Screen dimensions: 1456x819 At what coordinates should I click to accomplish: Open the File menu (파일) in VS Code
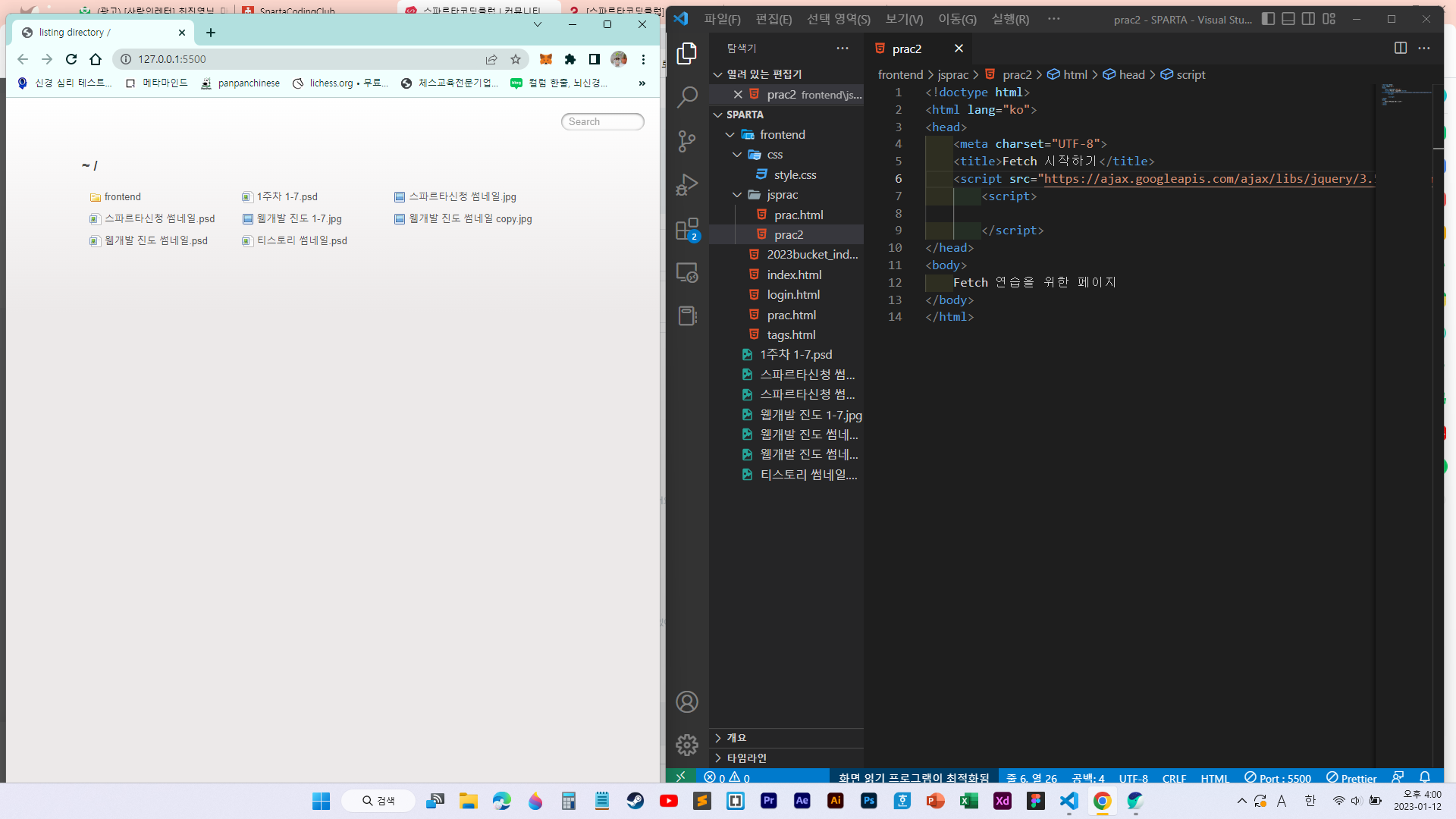point(722,19)
